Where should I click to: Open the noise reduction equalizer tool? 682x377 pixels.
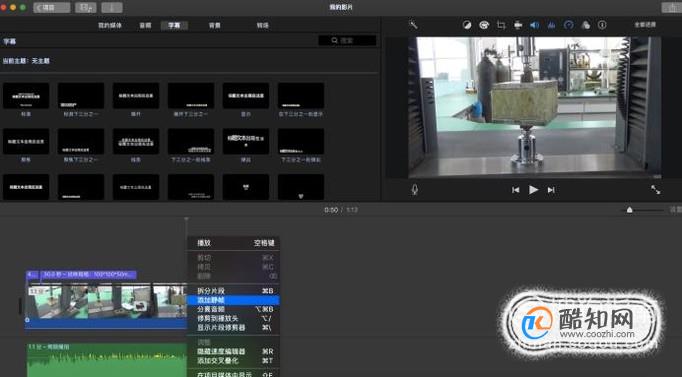pyautogui.click(x=552, y=25)
